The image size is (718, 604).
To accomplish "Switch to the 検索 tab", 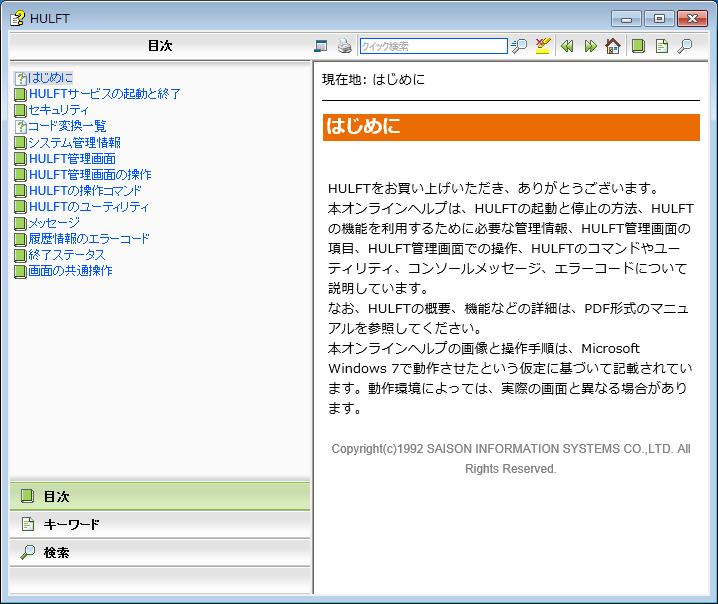I will [160, 552].
